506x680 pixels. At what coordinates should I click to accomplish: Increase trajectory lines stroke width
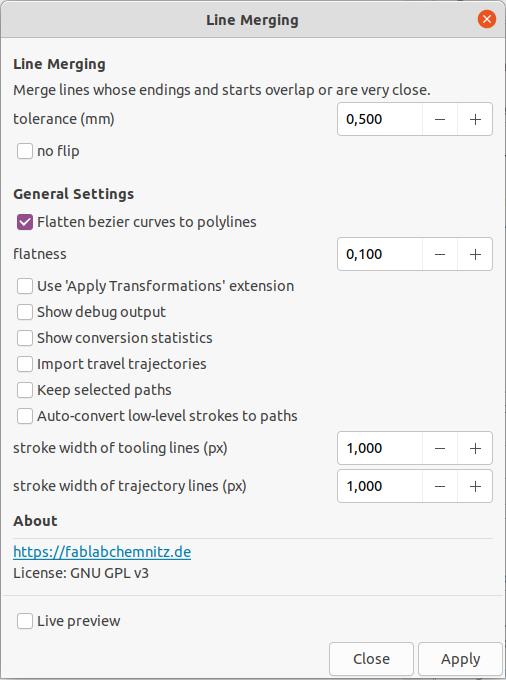[x=475, y=486]
